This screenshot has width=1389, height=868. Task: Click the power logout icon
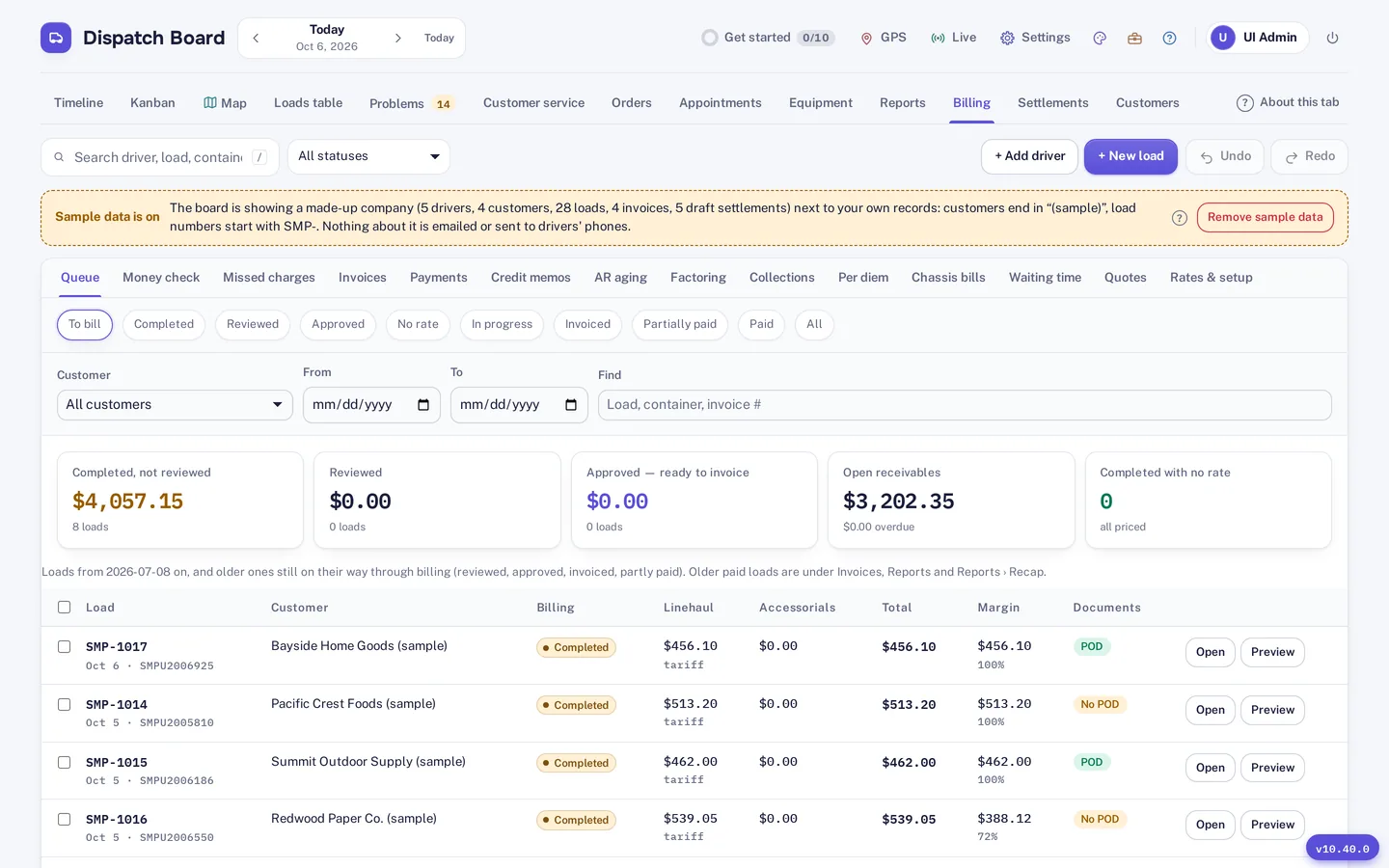pyautogui.click(x=1332, y=39)
